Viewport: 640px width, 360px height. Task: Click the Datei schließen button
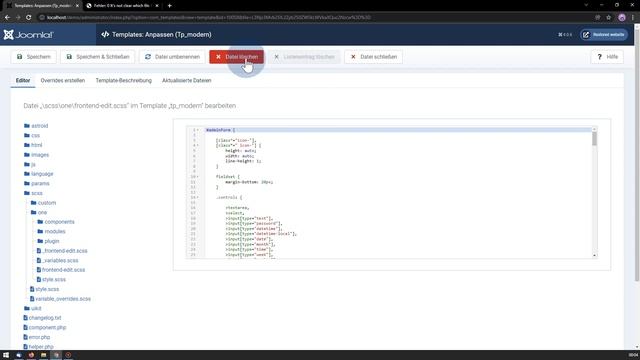tap(373, 57)
